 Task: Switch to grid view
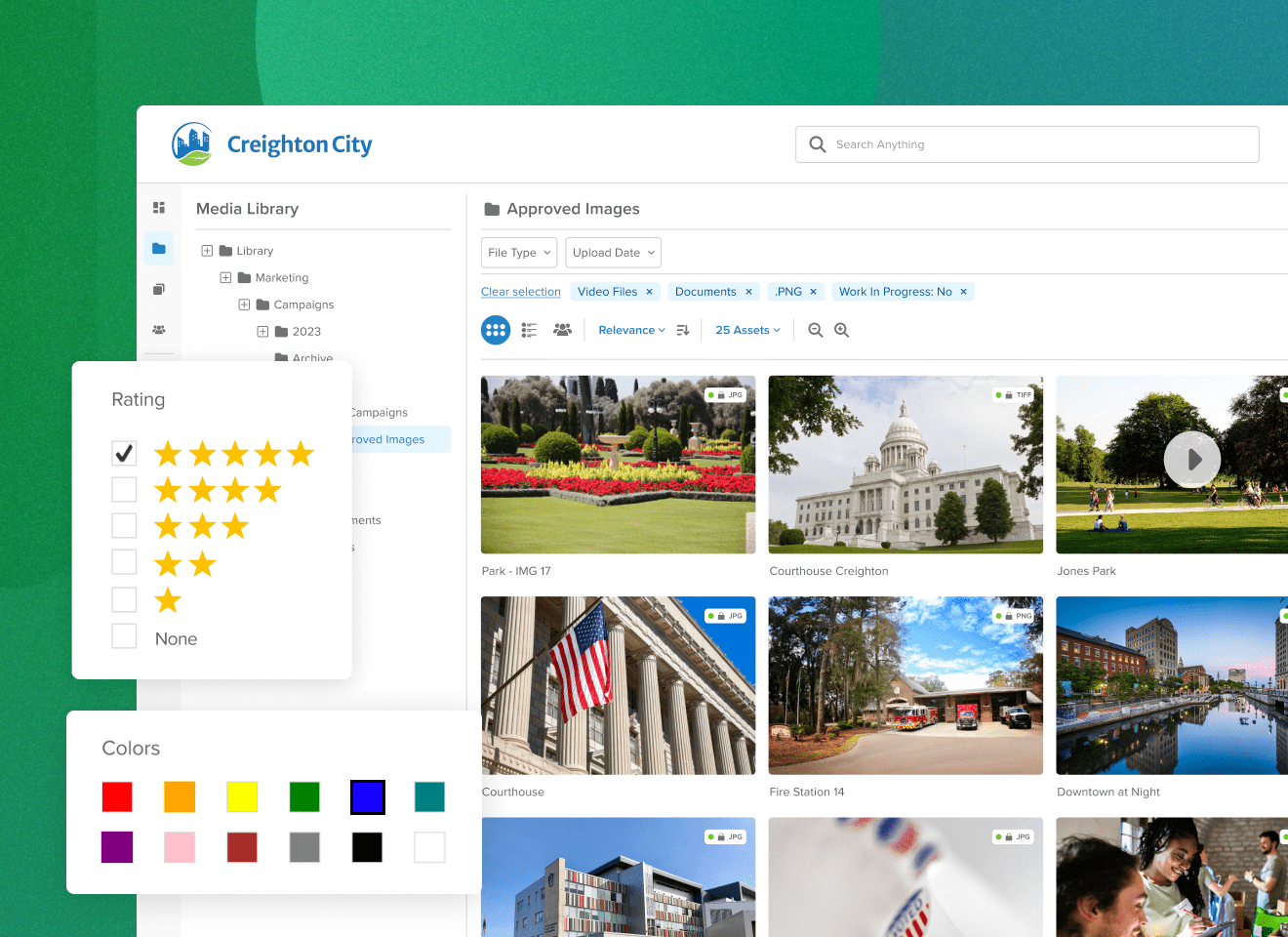point(496,330)
